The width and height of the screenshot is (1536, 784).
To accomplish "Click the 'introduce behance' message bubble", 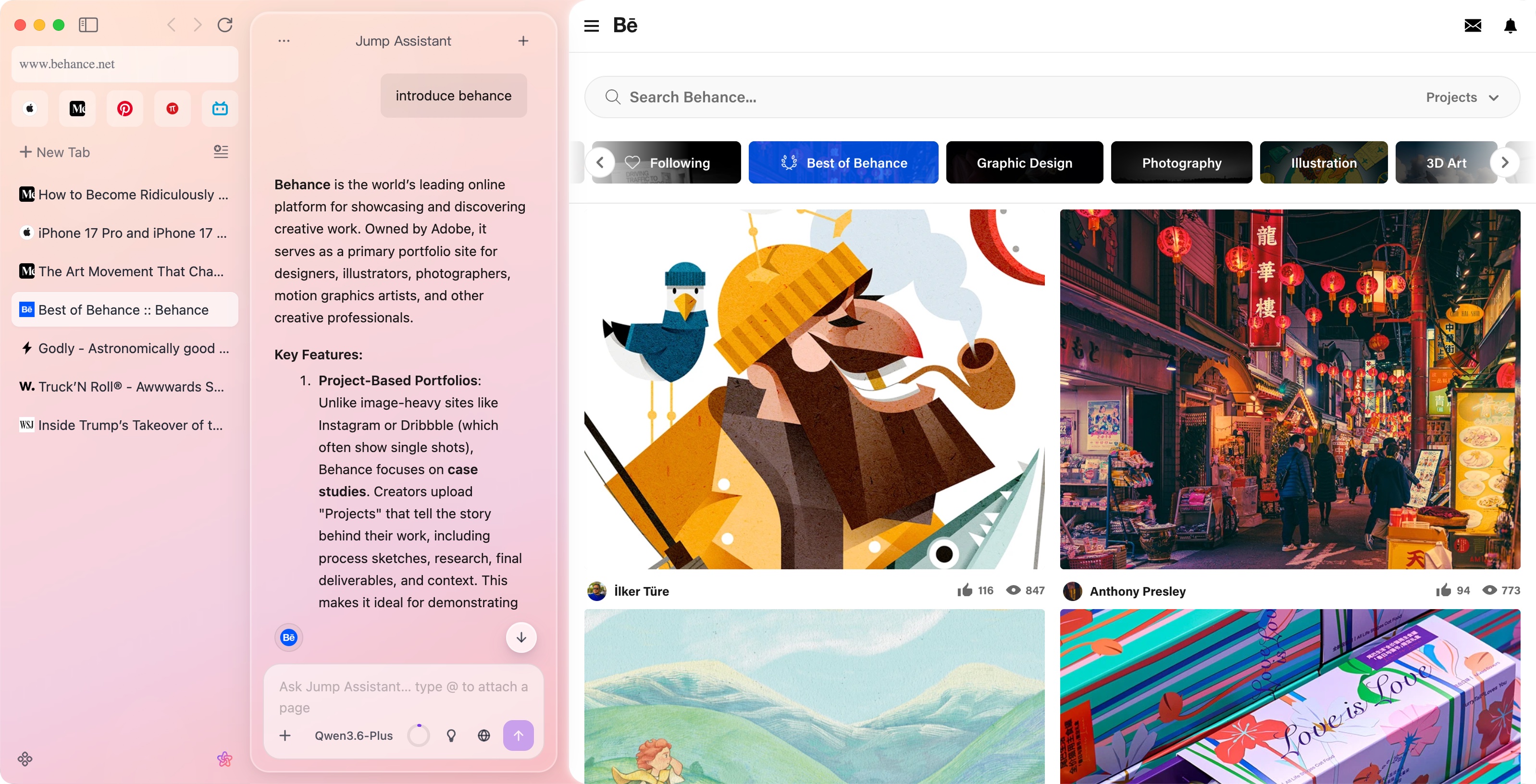I will tap(453, 96).
